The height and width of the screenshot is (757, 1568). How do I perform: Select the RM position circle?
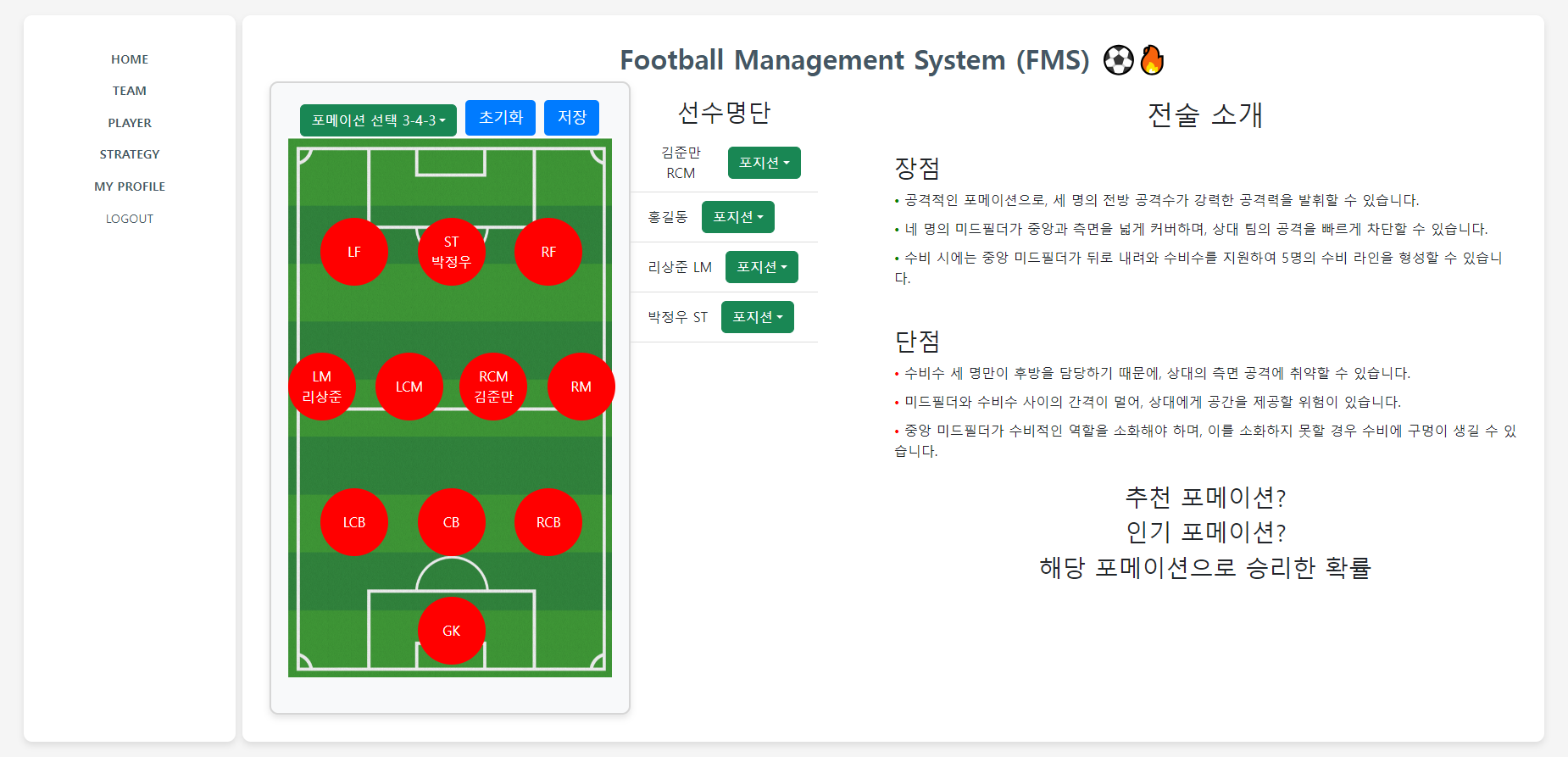[x=581, y=386]
